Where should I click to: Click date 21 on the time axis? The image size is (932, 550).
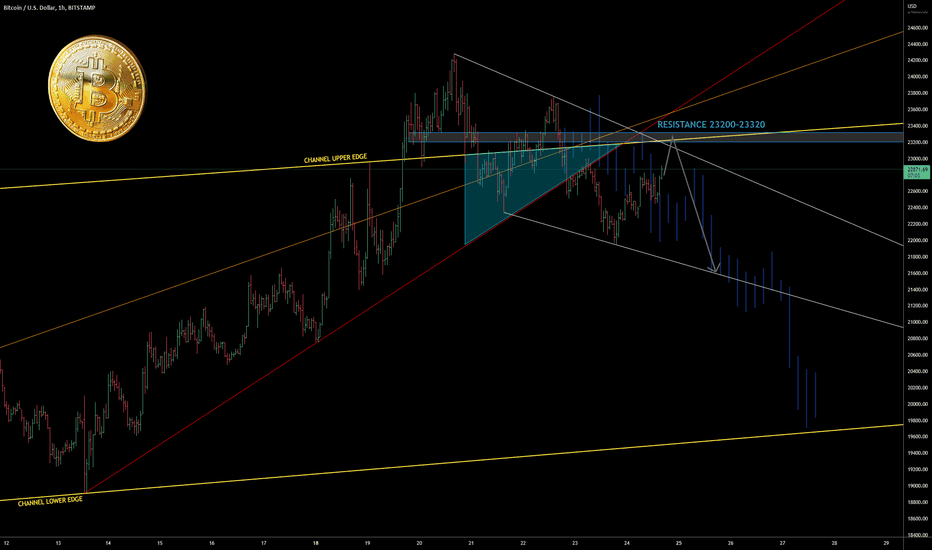point(471,543)
